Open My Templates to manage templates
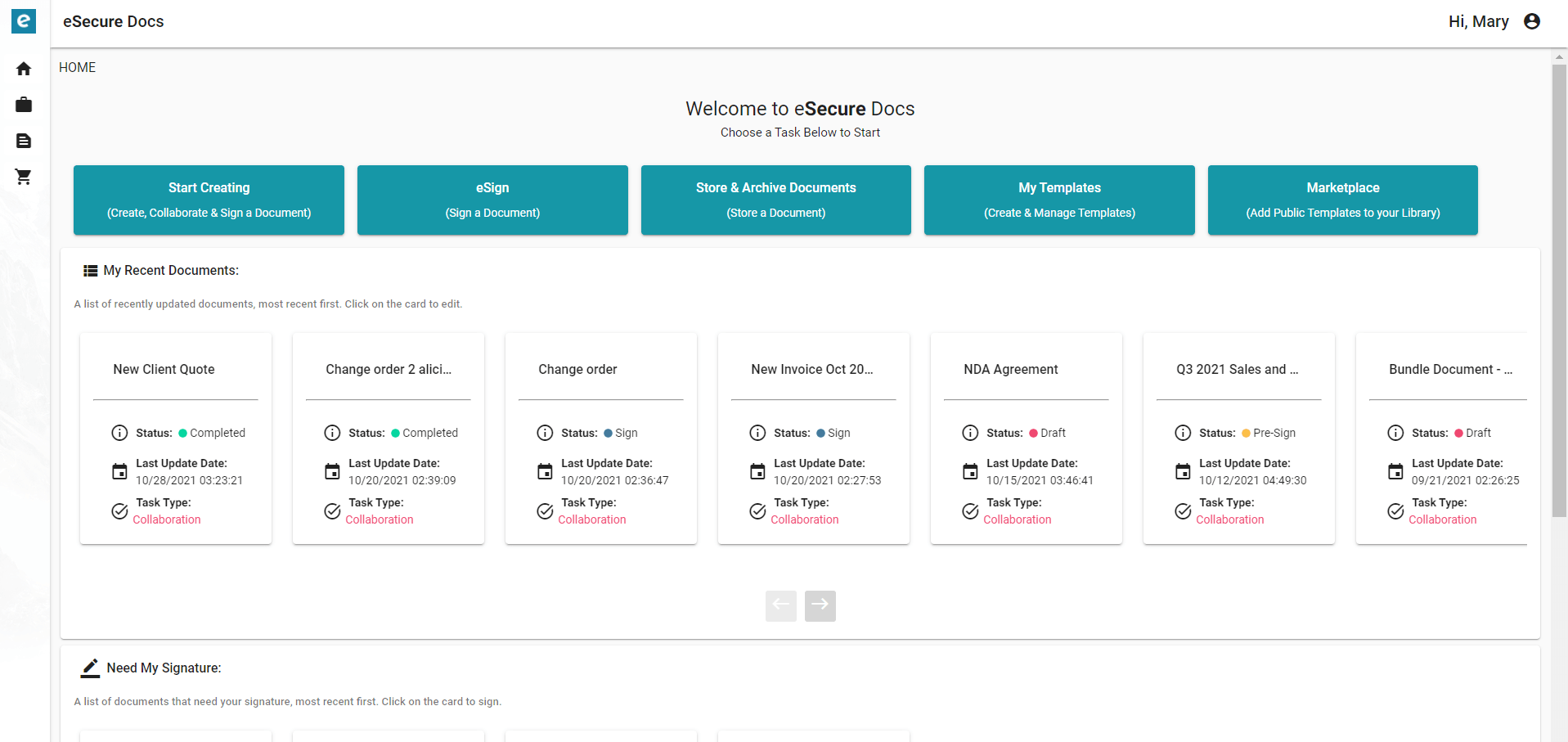The image size is (1568, 742). 1058,200
